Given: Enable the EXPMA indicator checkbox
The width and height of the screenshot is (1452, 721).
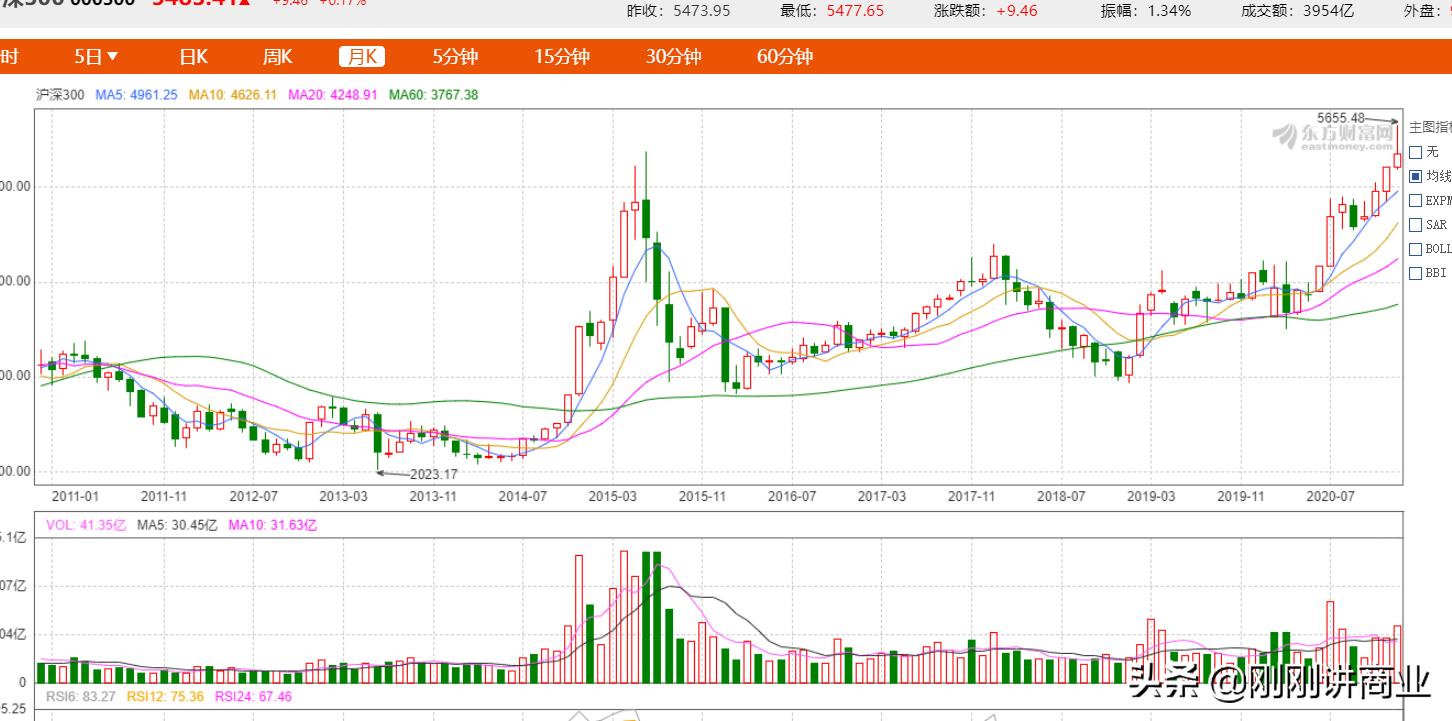Looking at the screenshot, I should pos(1415,201).
